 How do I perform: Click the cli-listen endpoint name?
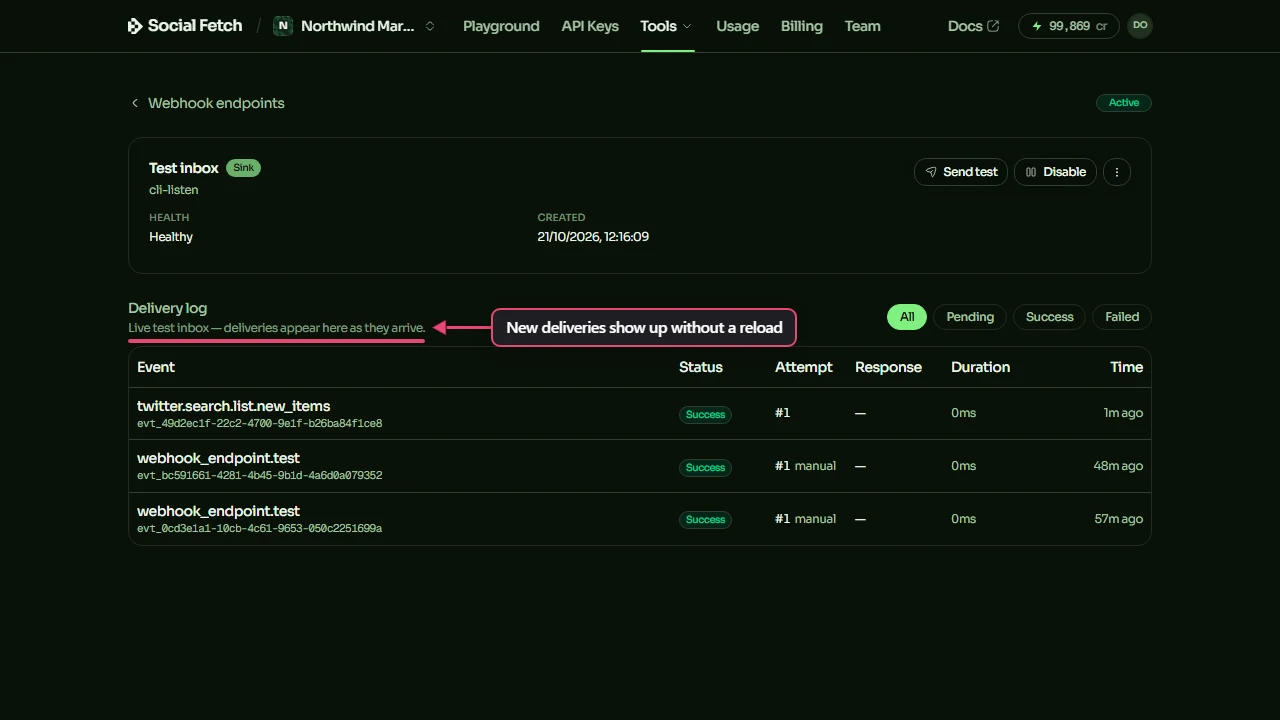[174, 190]
